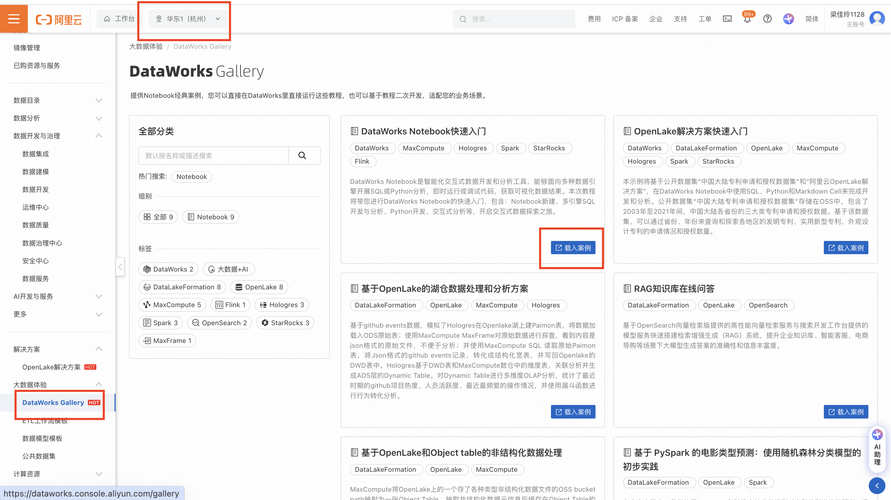Open 数据模型模板 in sidebar

click(x=42, y=438)
